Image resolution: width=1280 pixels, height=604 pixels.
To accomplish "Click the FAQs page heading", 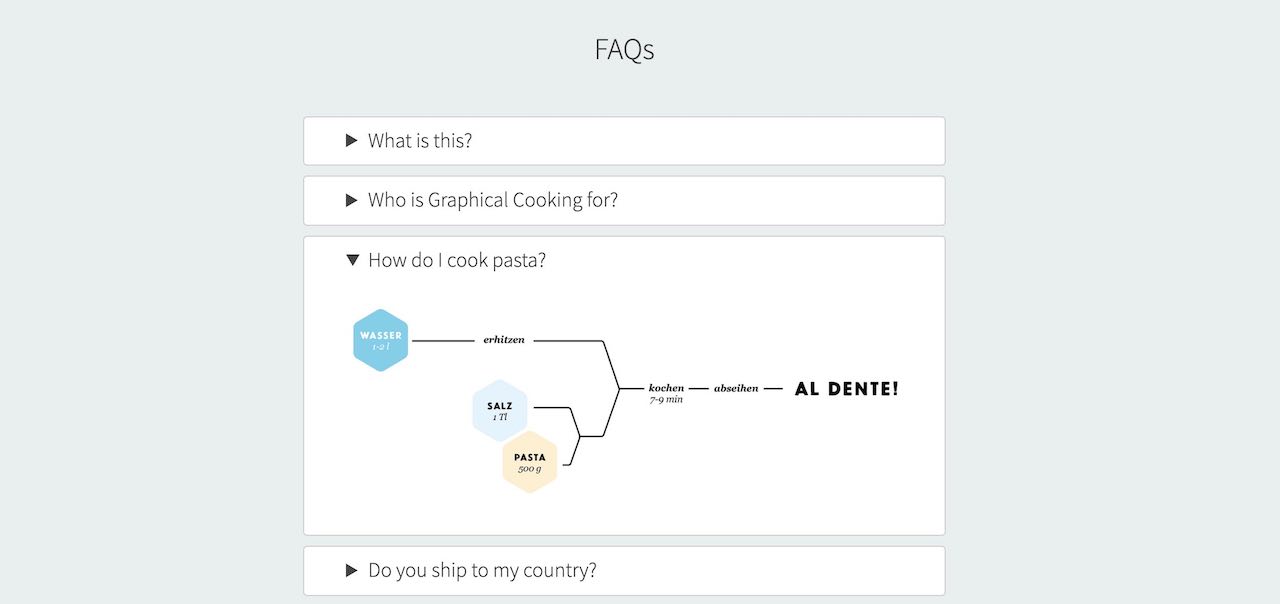I will pos(624,49).
